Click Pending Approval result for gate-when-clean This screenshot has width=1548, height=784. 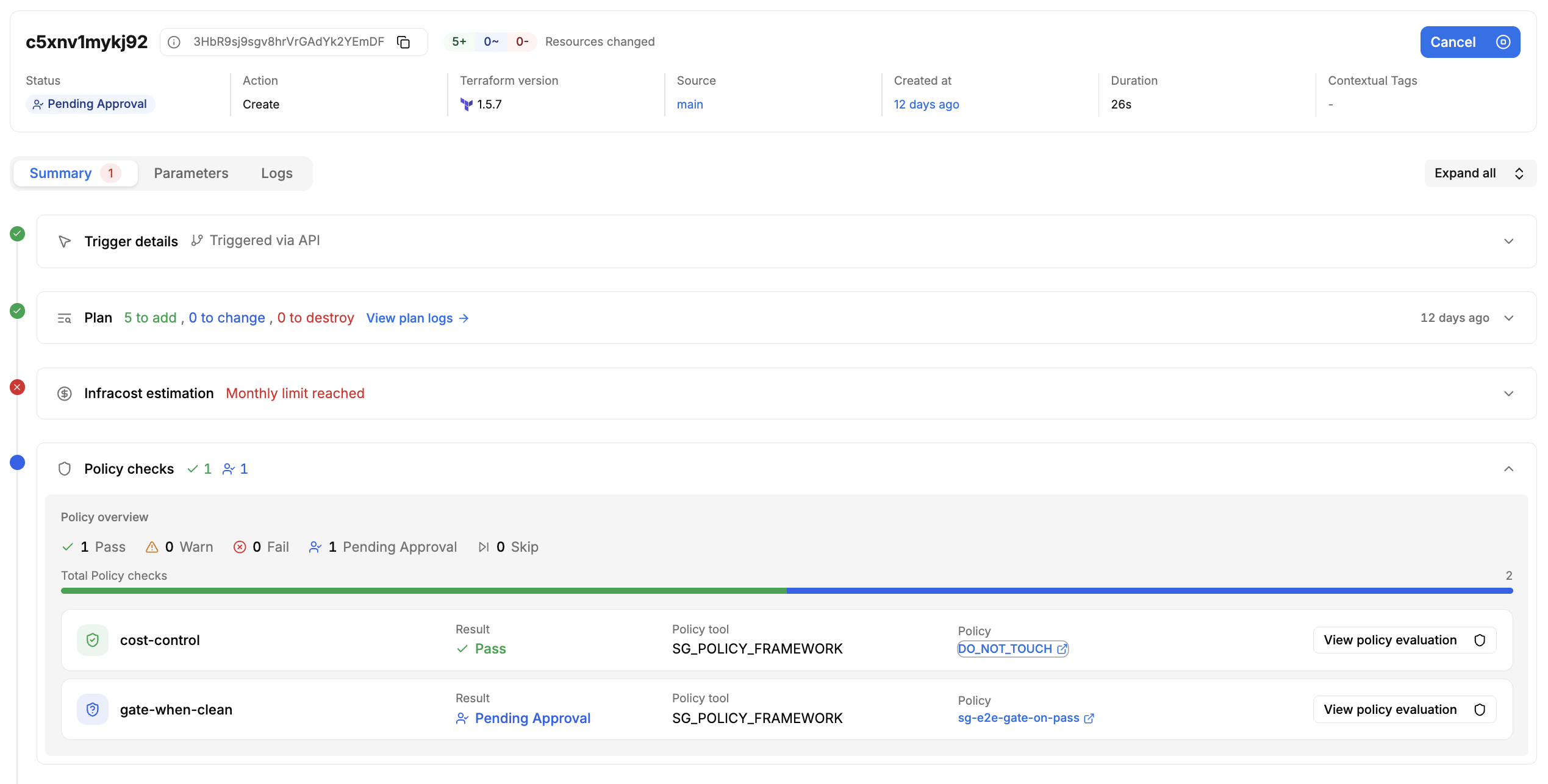[523, 718]
